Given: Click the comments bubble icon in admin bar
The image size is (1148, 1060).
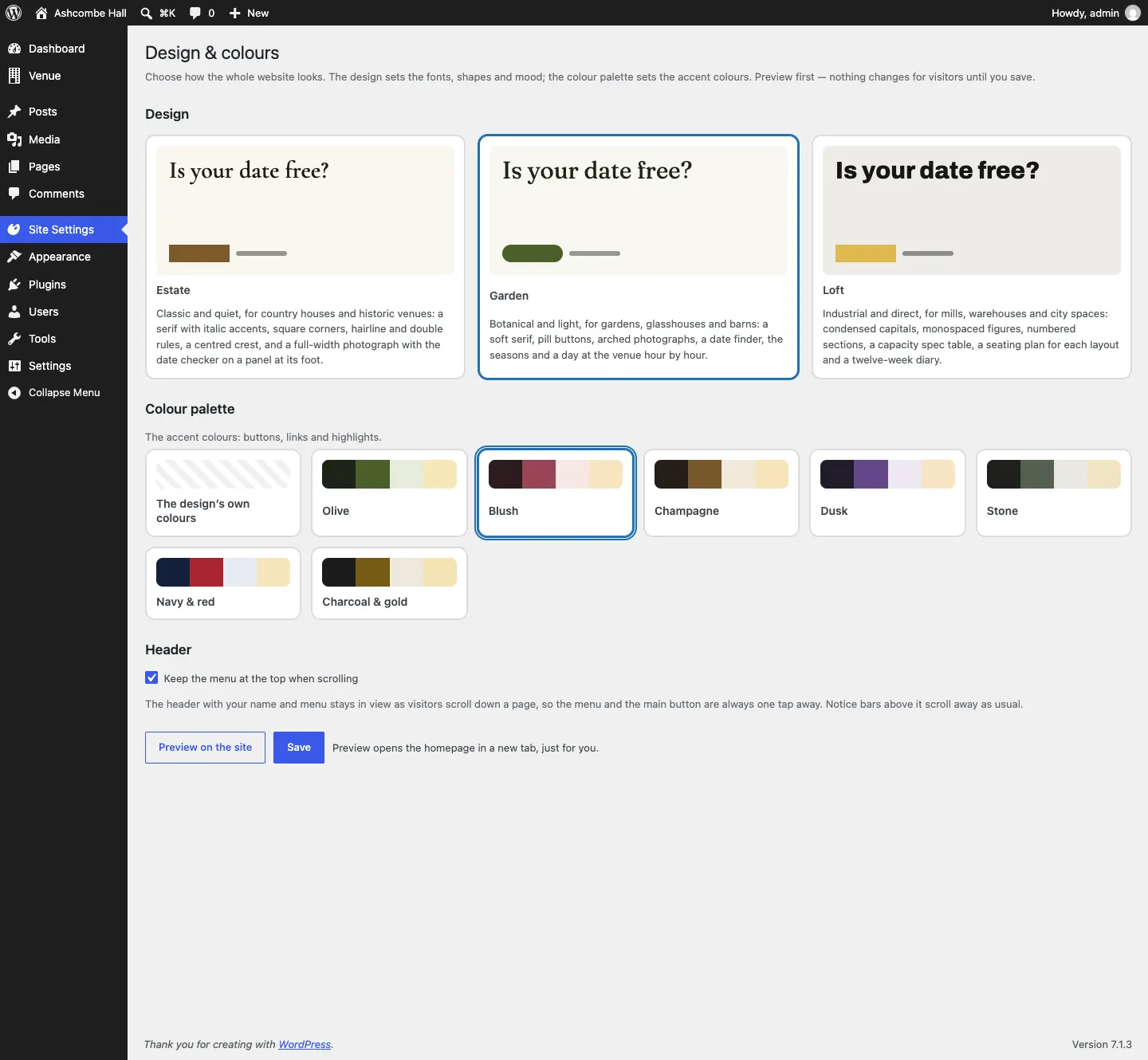Looking at the screenshot, I should (x=195, y=13).
